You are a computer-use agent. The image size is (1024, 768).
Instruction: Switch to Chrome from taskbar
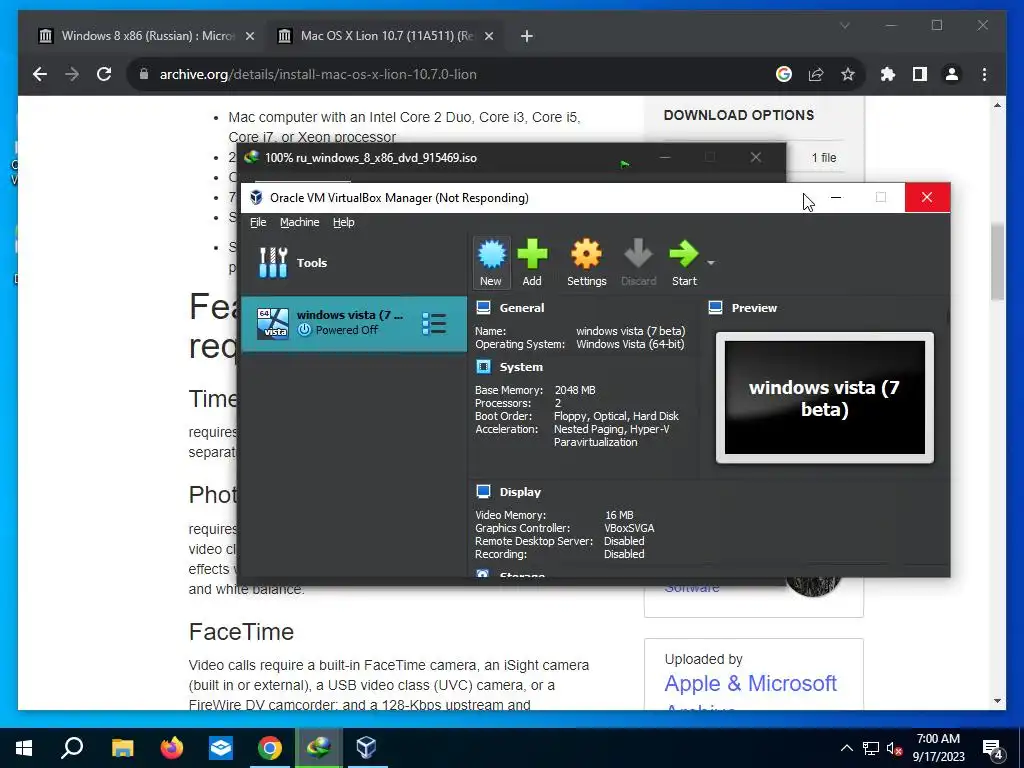(270, 748)
